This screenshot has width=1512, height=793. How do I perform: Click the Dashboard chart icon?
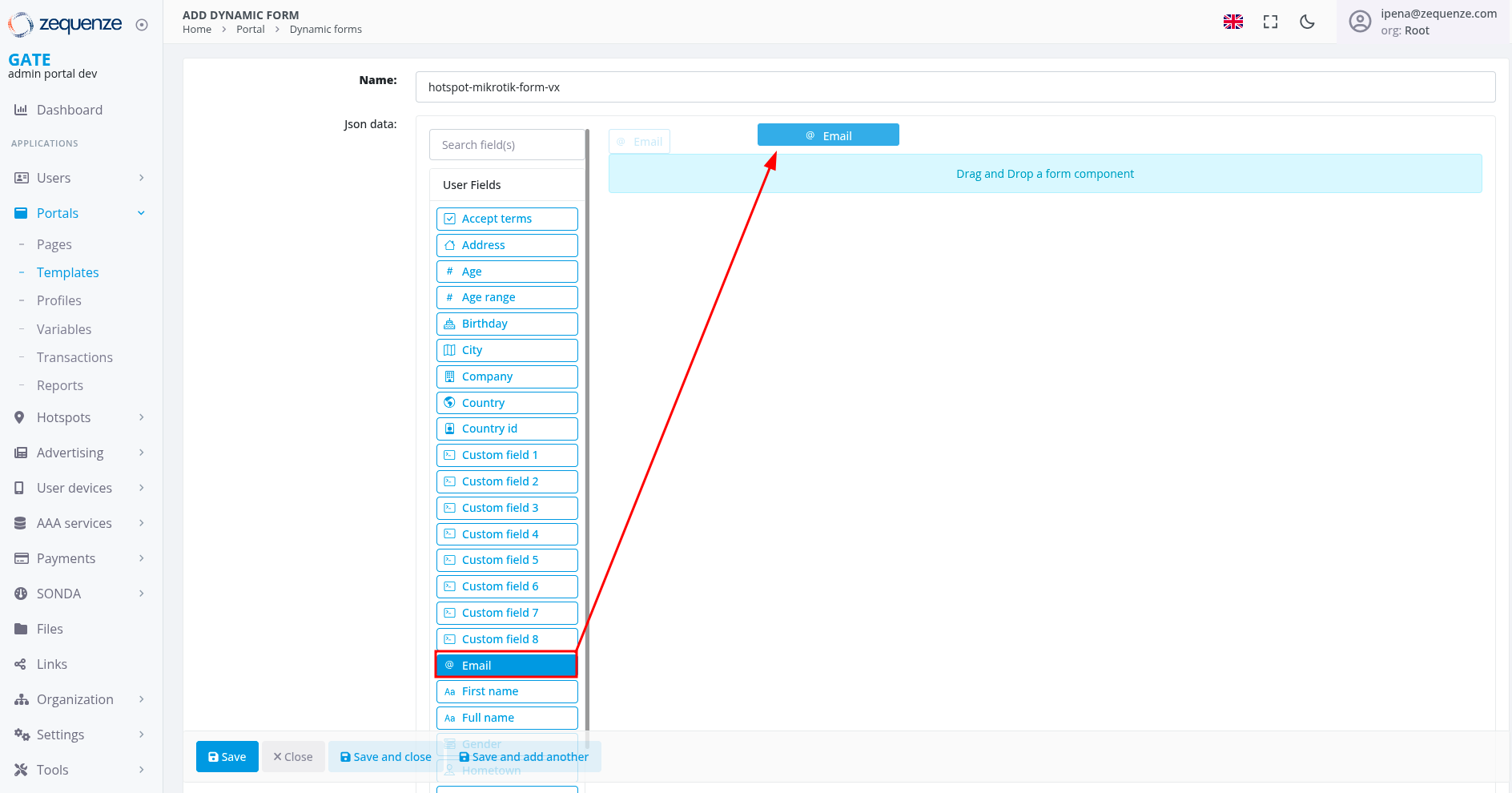21,110
